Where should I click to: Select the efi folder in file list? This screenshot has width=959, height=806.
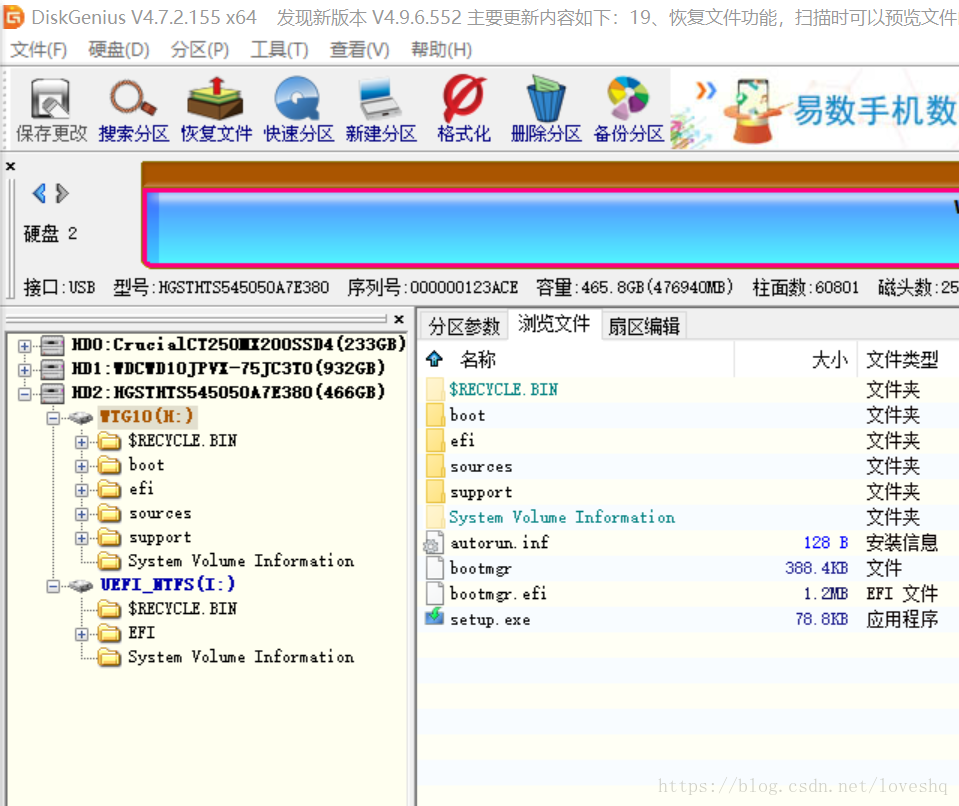point(462,440)
